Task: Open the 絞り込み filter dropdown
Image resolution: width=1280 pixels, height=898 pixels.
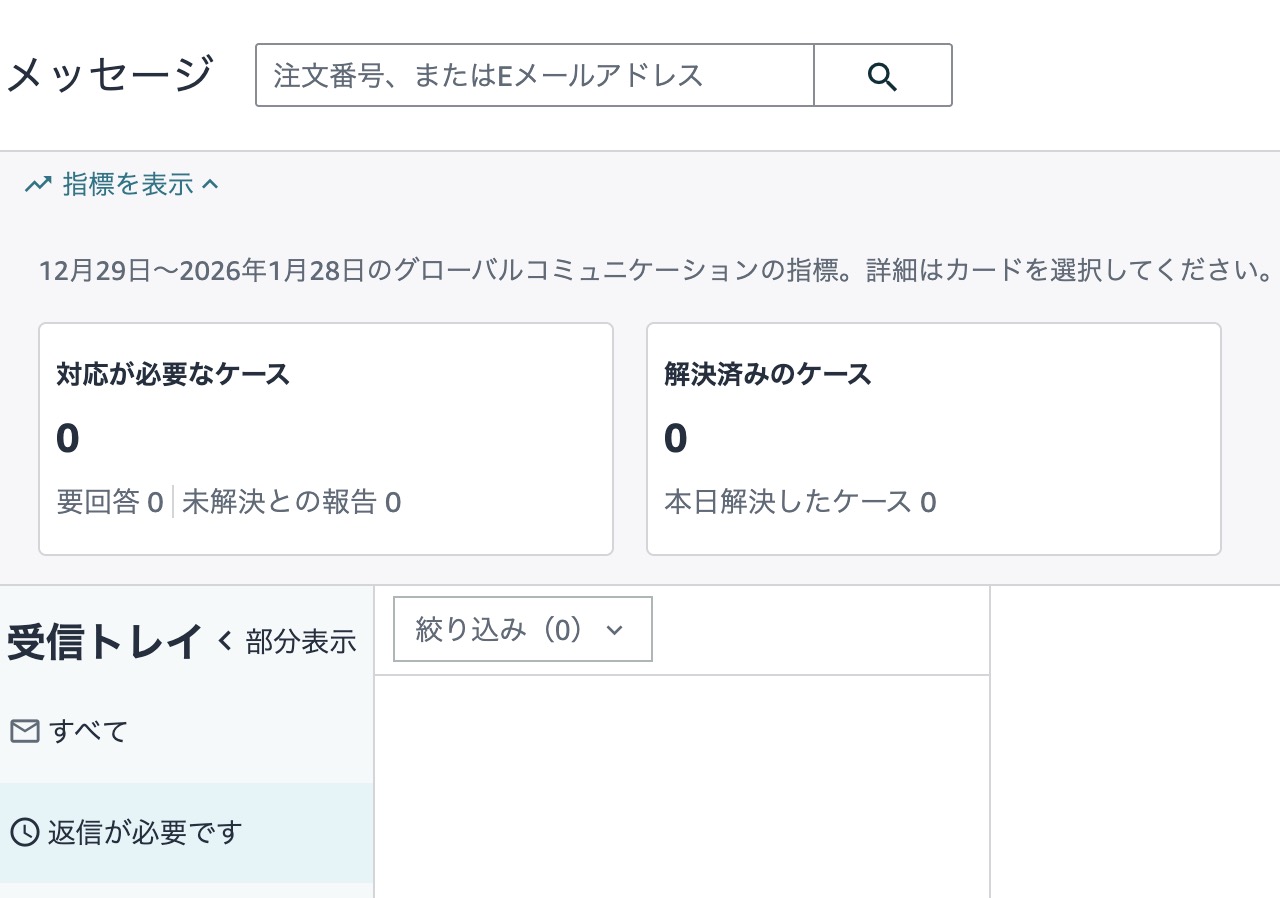Action: pos(521,628)
